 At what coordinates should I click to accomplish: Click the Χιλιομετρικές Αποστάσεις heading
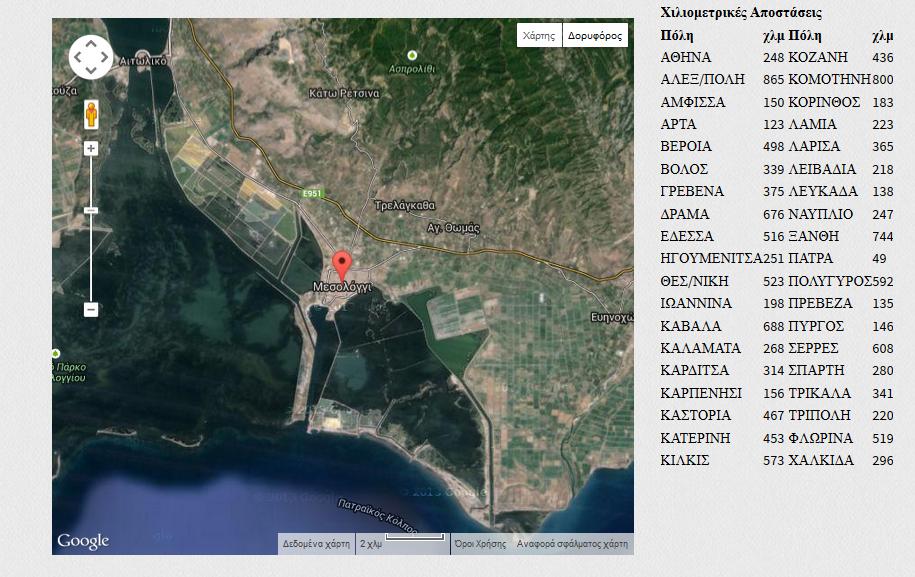[741, 13]
